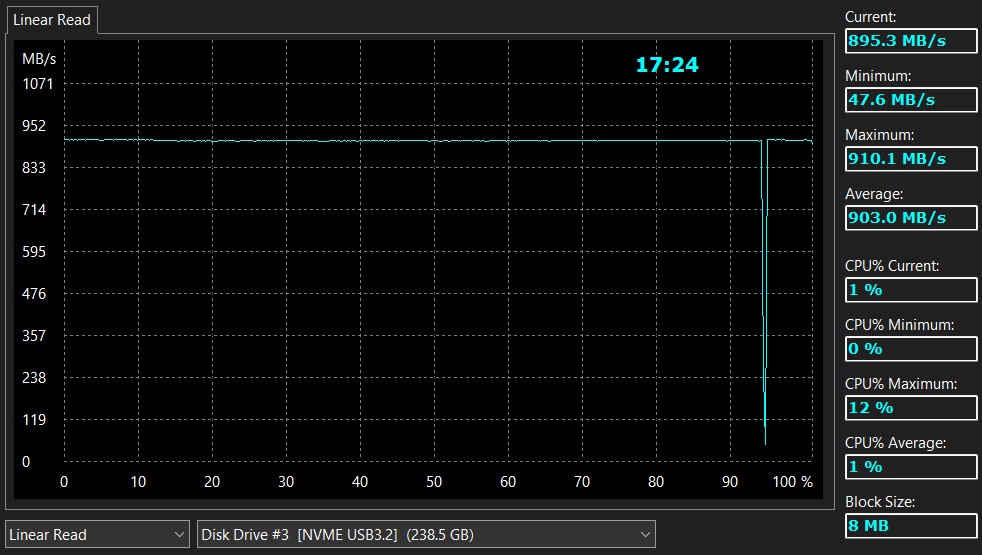Viewport: 982px width, 555px height.
Task: Switch to the Linear Read tab
Action: tap(52, 20)
